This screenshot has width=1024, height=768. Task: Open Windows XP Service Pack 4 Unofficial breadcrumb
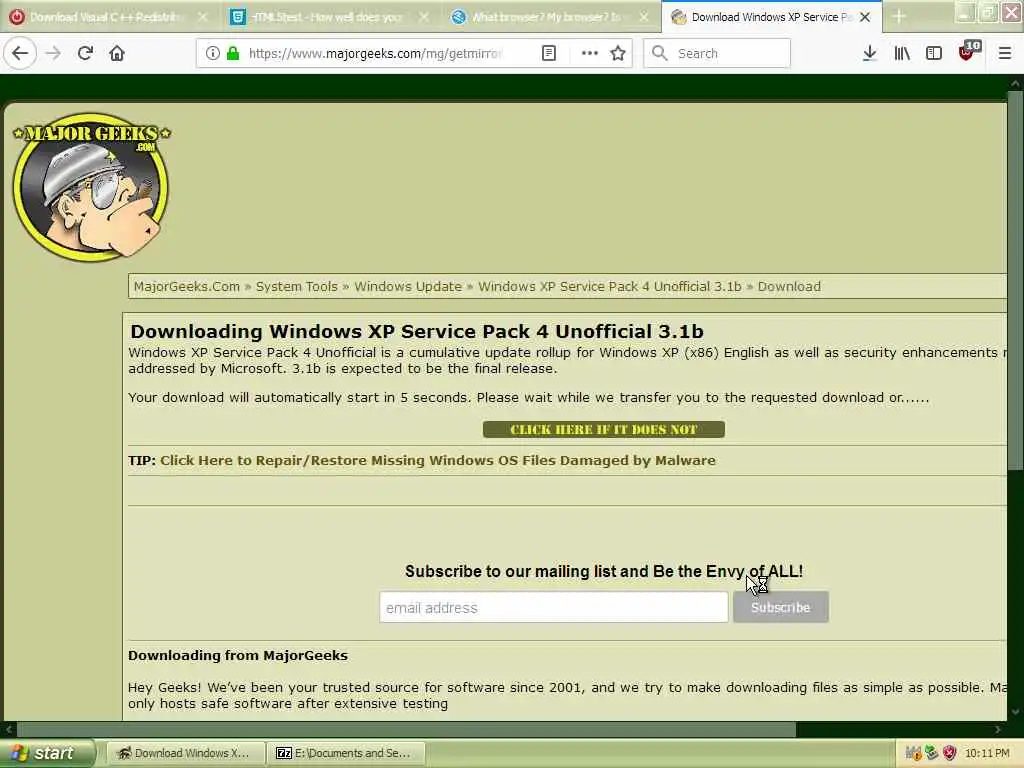pos(609,287)
